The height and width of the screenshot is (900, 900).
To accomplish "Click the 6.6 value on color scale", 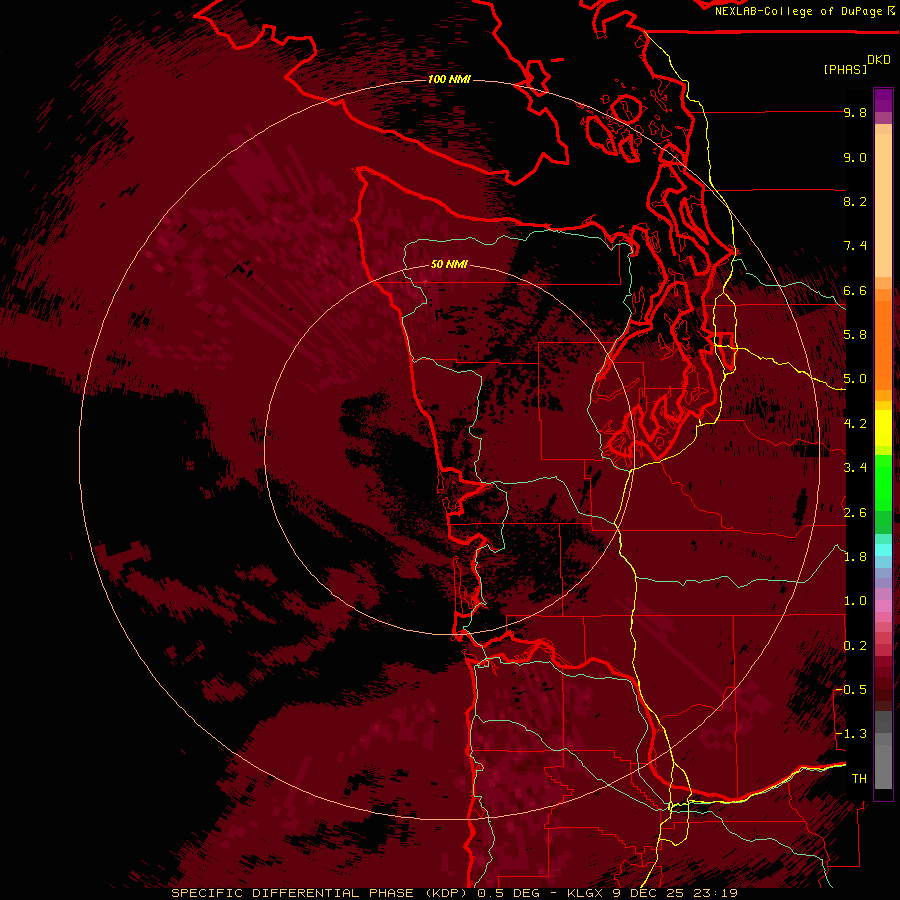I will [855, 290].
